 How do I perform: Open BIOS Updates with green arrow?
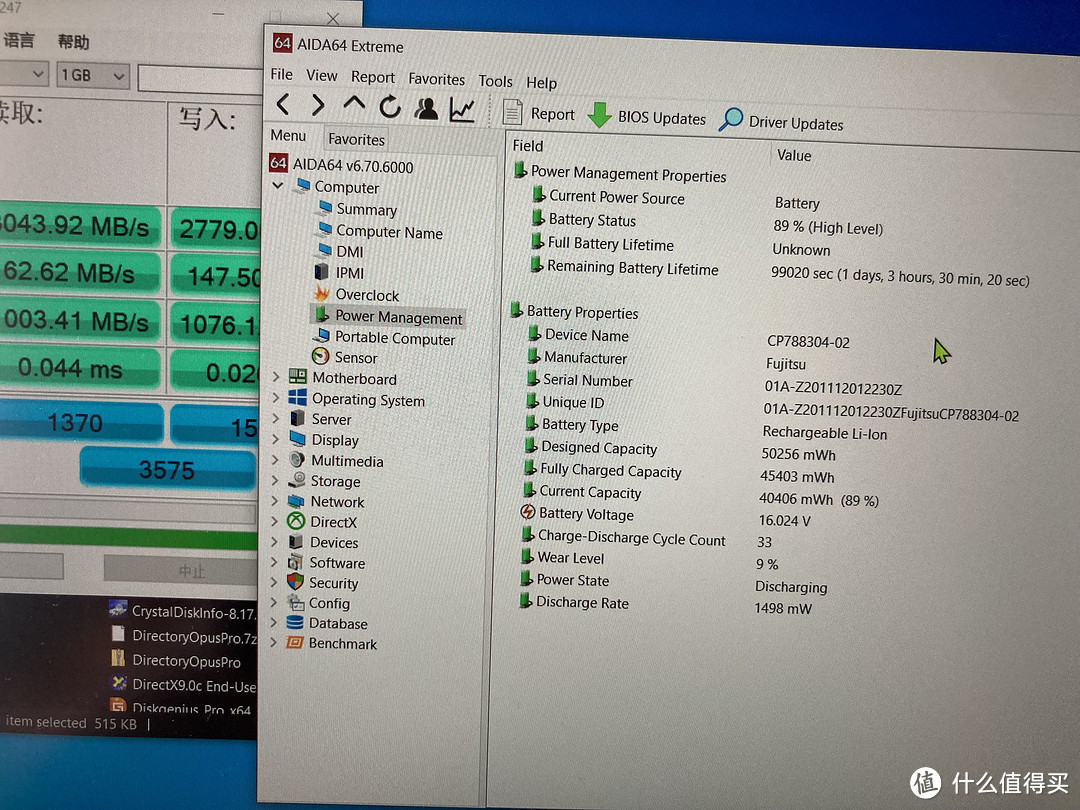[647, 117]
